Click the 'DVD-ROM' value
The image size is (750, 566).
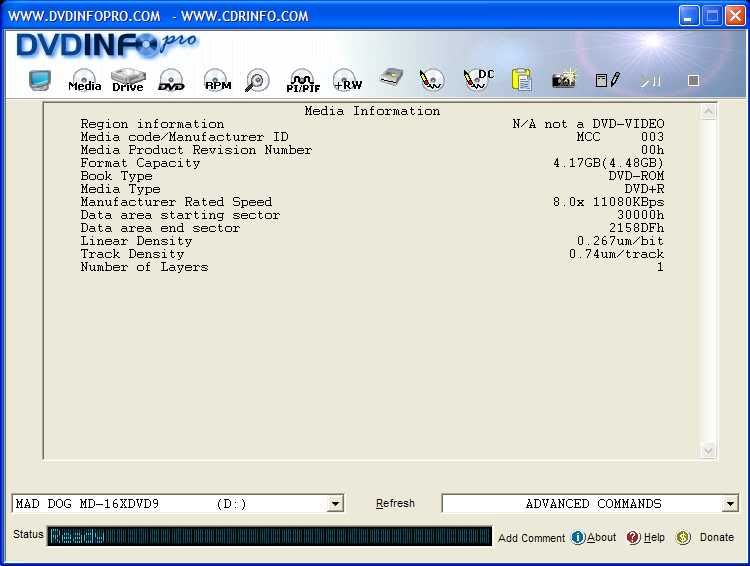(x=636, y=176)
